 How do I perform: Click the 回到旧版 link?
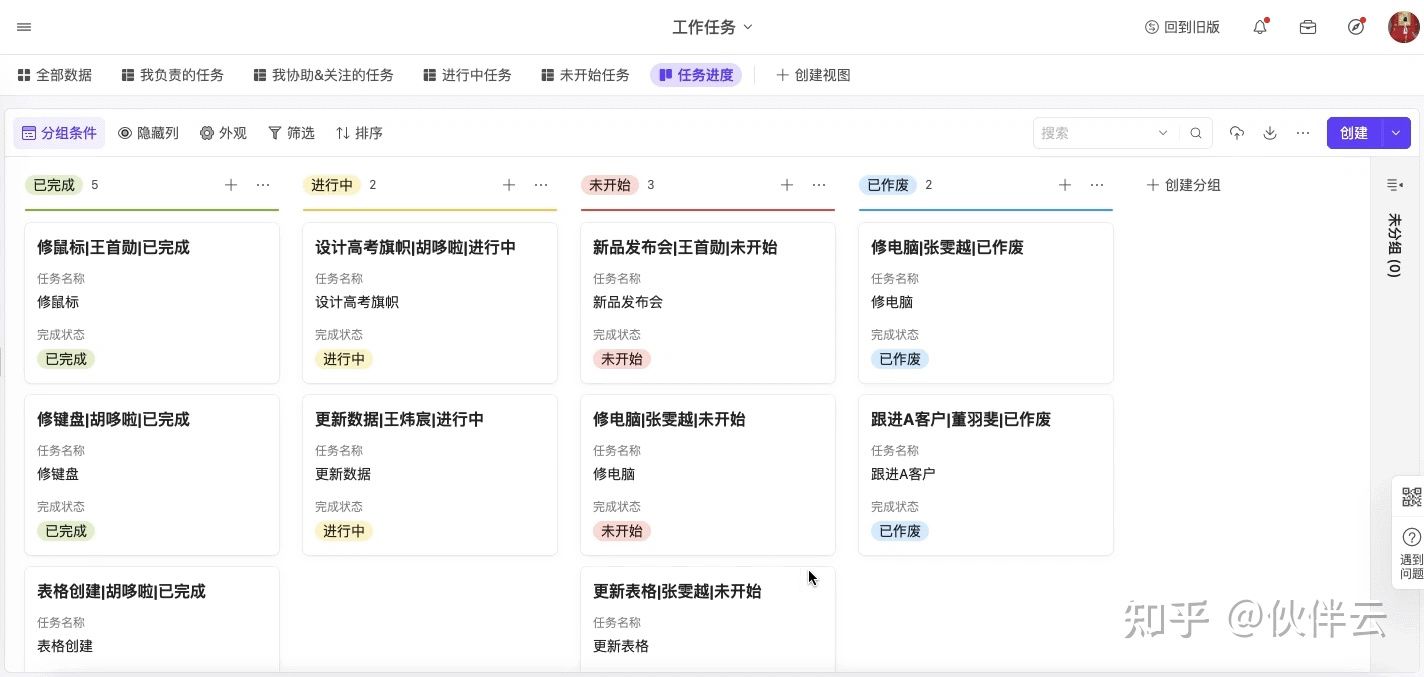[x=1182, y=27]
